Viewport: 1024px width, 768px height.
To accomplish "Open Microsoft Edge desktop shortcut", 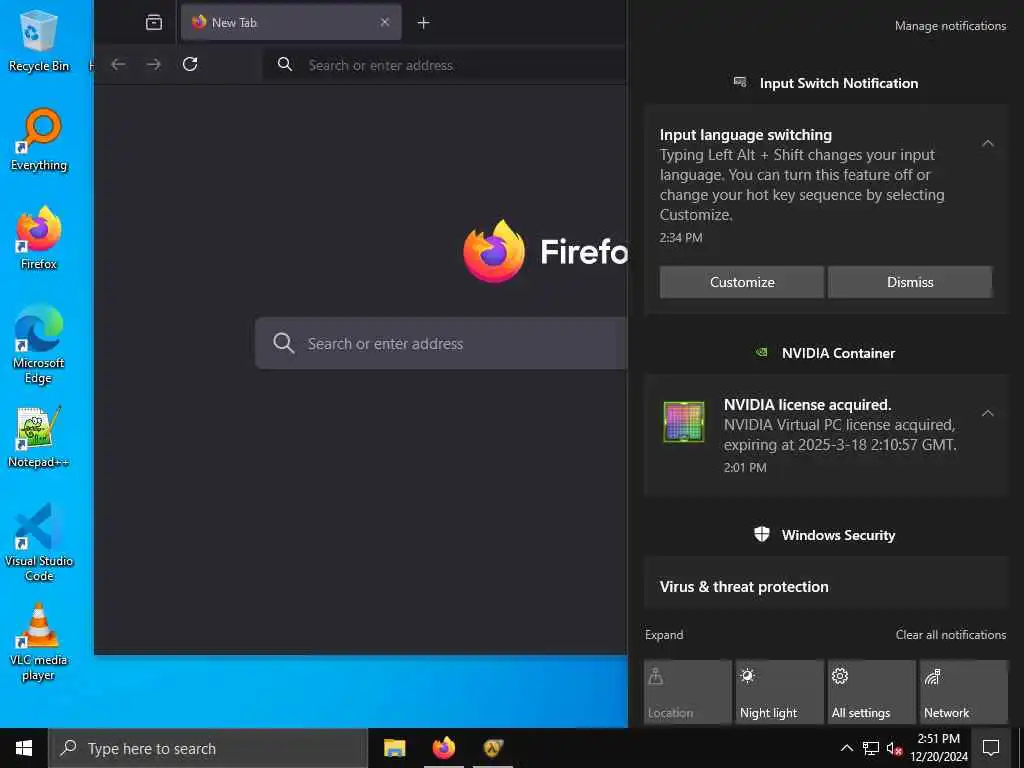I will 39,344.
